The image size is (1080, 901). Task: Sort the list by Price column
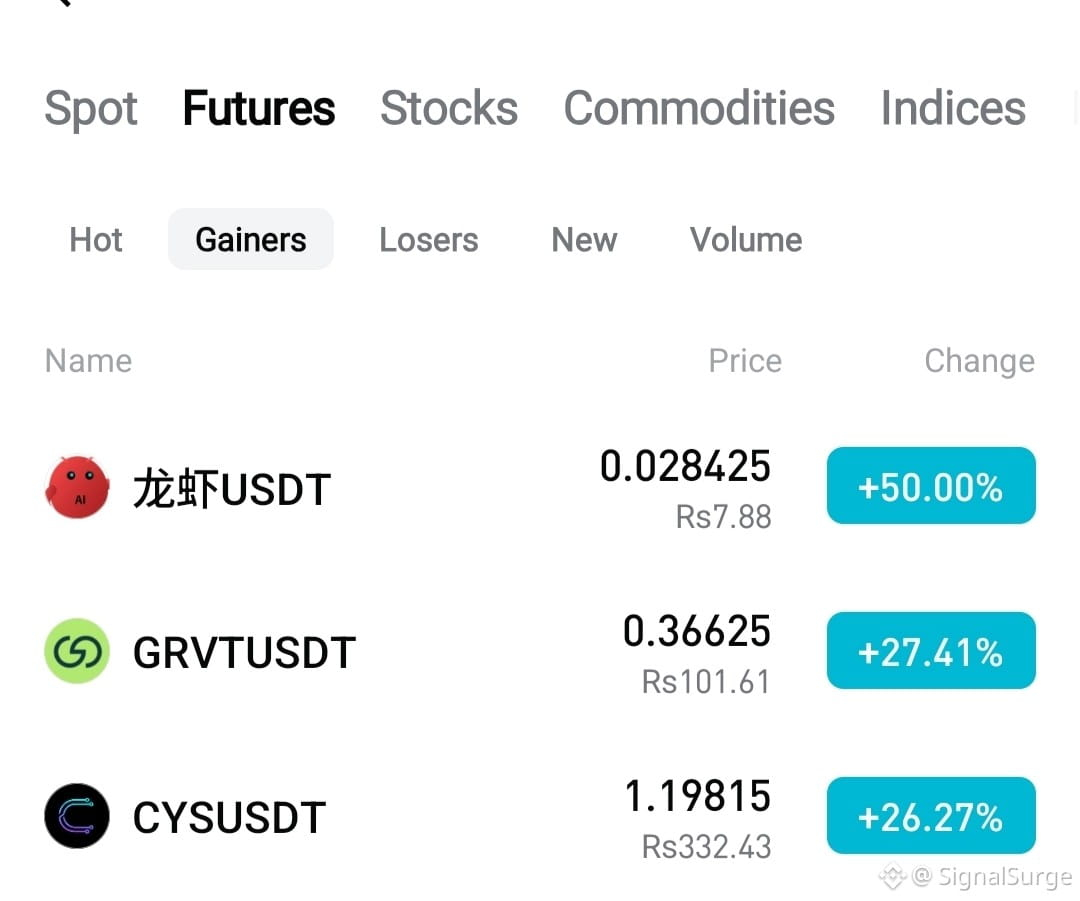(x=745, y=360)
